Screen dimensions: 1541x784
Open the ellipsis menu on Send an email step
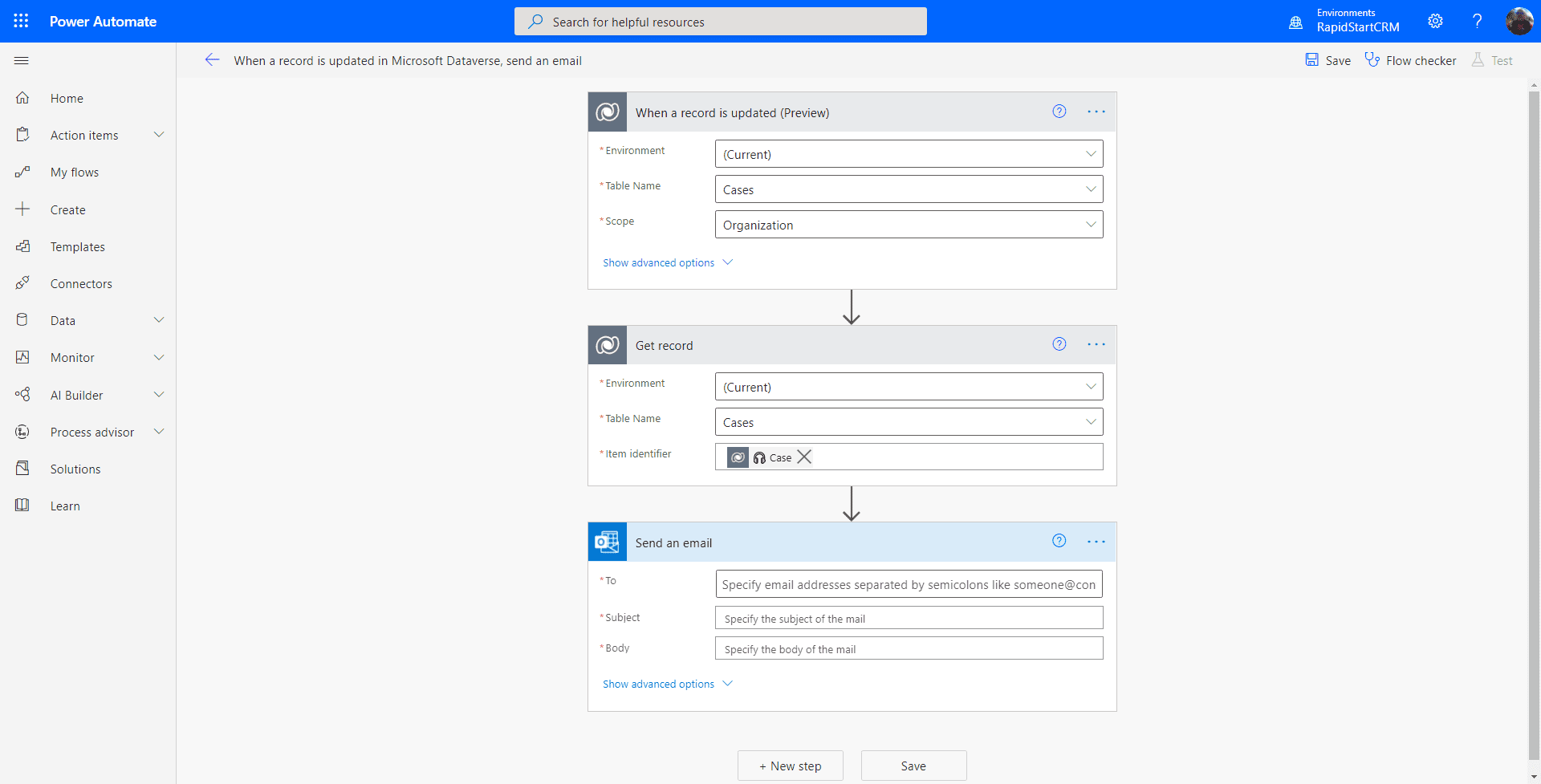(x=1096, y=542)
